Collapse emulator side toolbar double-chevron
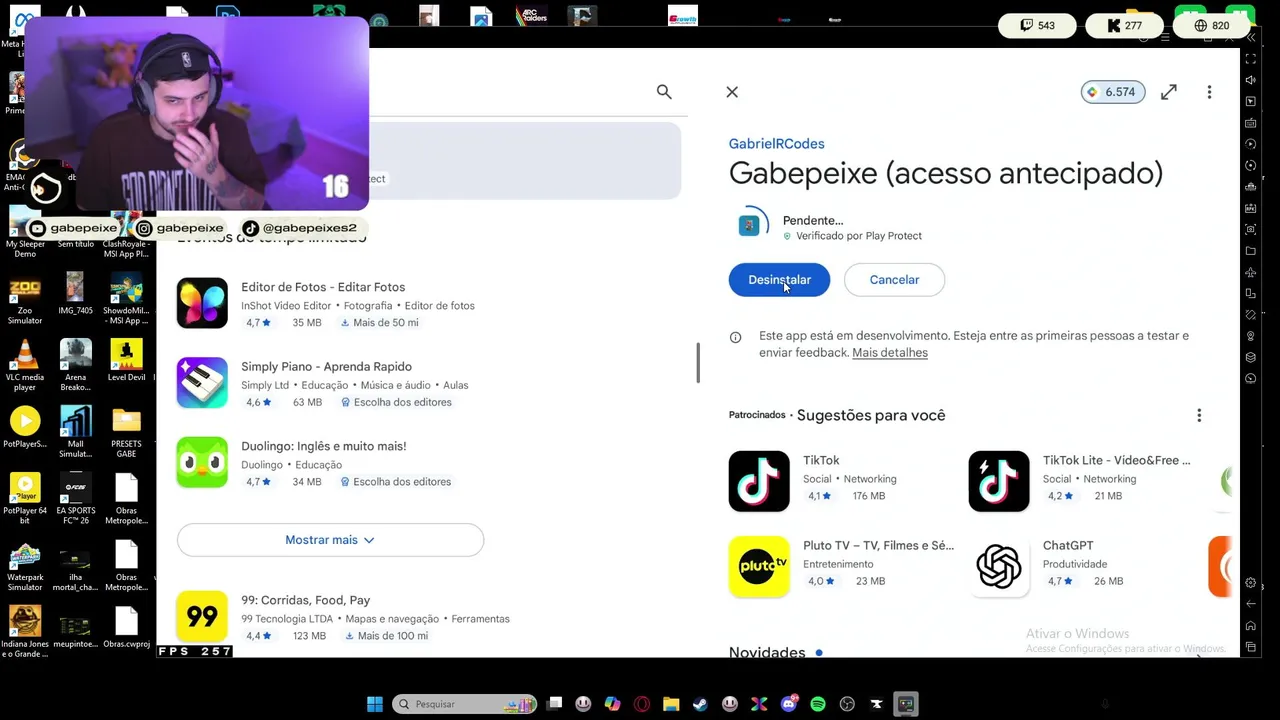This screenshot has height=720, width=1280. tap(1250, 38)
